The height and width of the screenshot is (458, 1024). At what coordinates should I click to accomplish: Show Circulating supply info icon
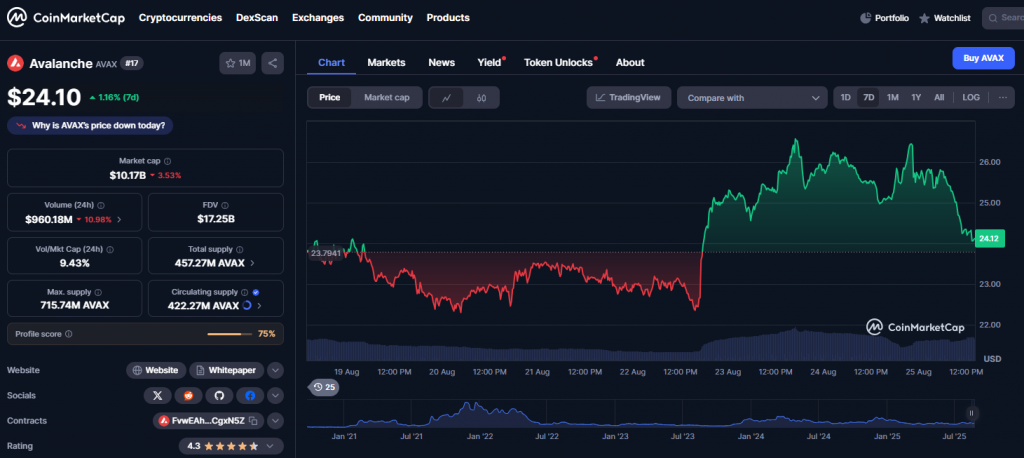[x=244, y=293]
